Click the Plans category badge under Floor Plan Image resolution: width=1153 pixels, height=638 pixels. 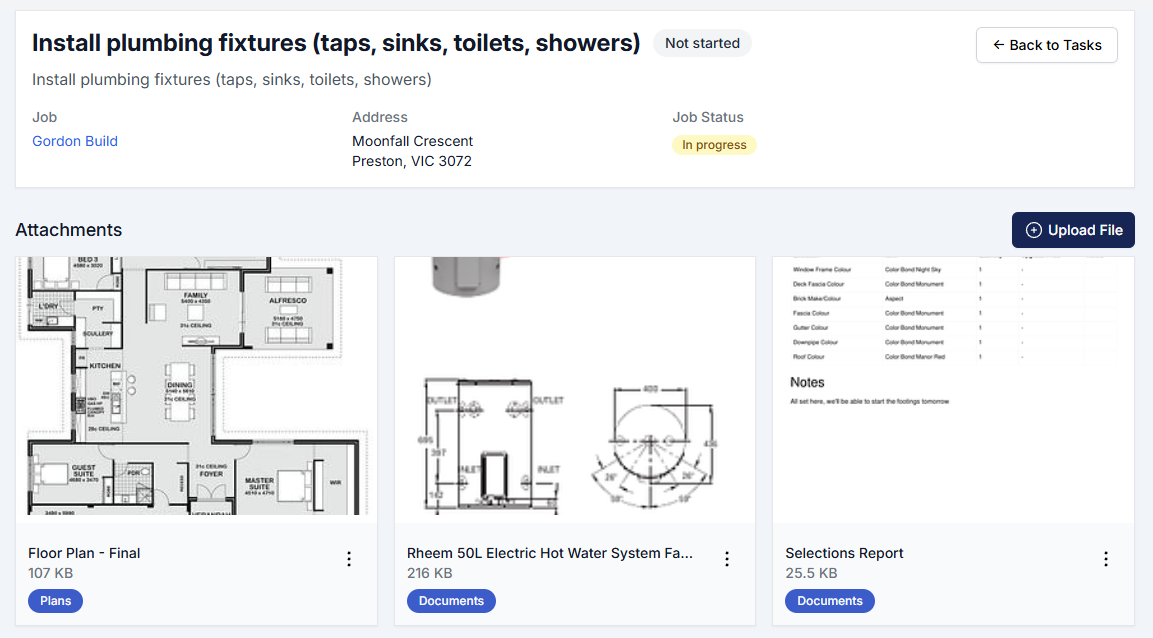(55, 600)
